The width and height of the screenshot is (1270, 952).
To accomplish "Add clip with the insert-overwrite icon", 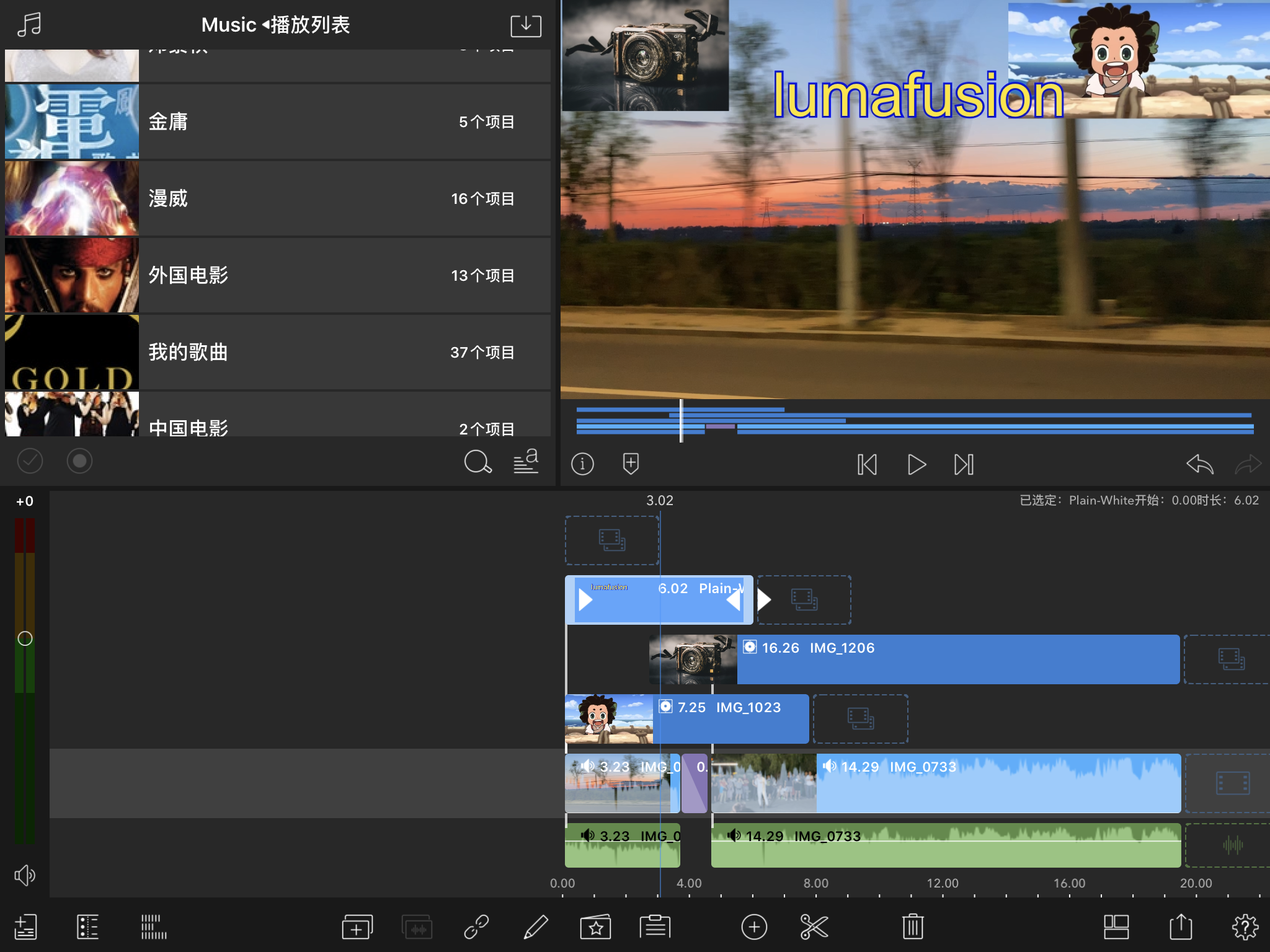I will pos(357,927).
